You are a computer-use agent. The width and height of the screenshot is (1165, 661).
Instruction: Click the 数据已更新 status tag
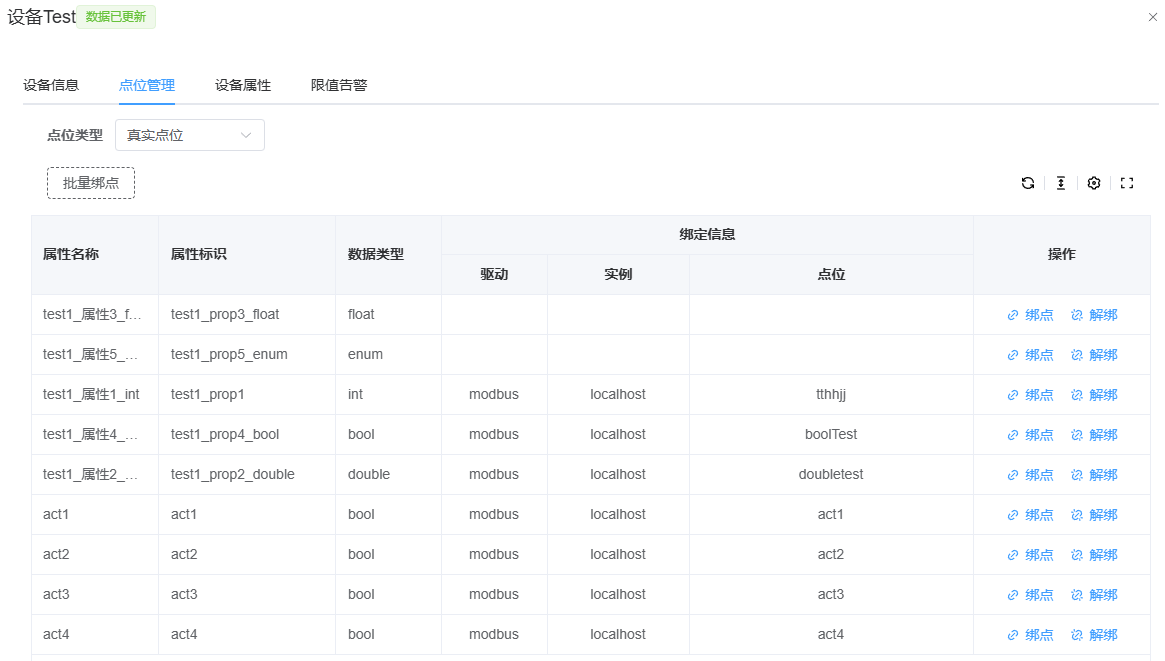coord(116,17)
